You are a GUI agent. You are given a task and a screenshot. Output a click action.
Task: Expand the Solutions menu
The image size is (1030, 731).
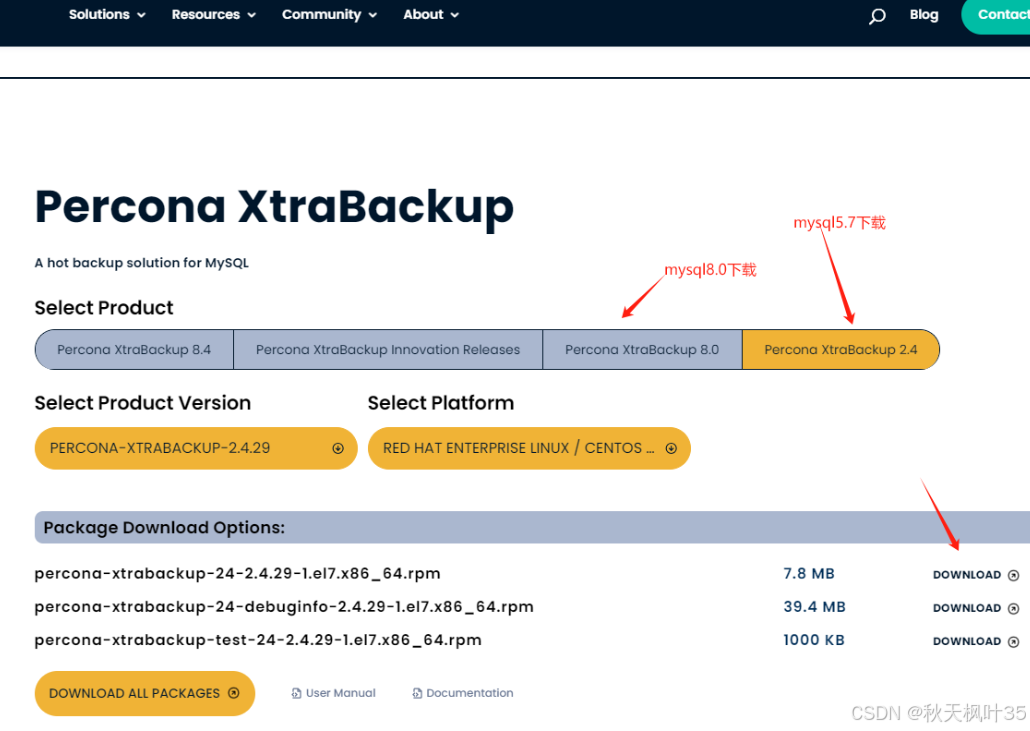(107, 14)
